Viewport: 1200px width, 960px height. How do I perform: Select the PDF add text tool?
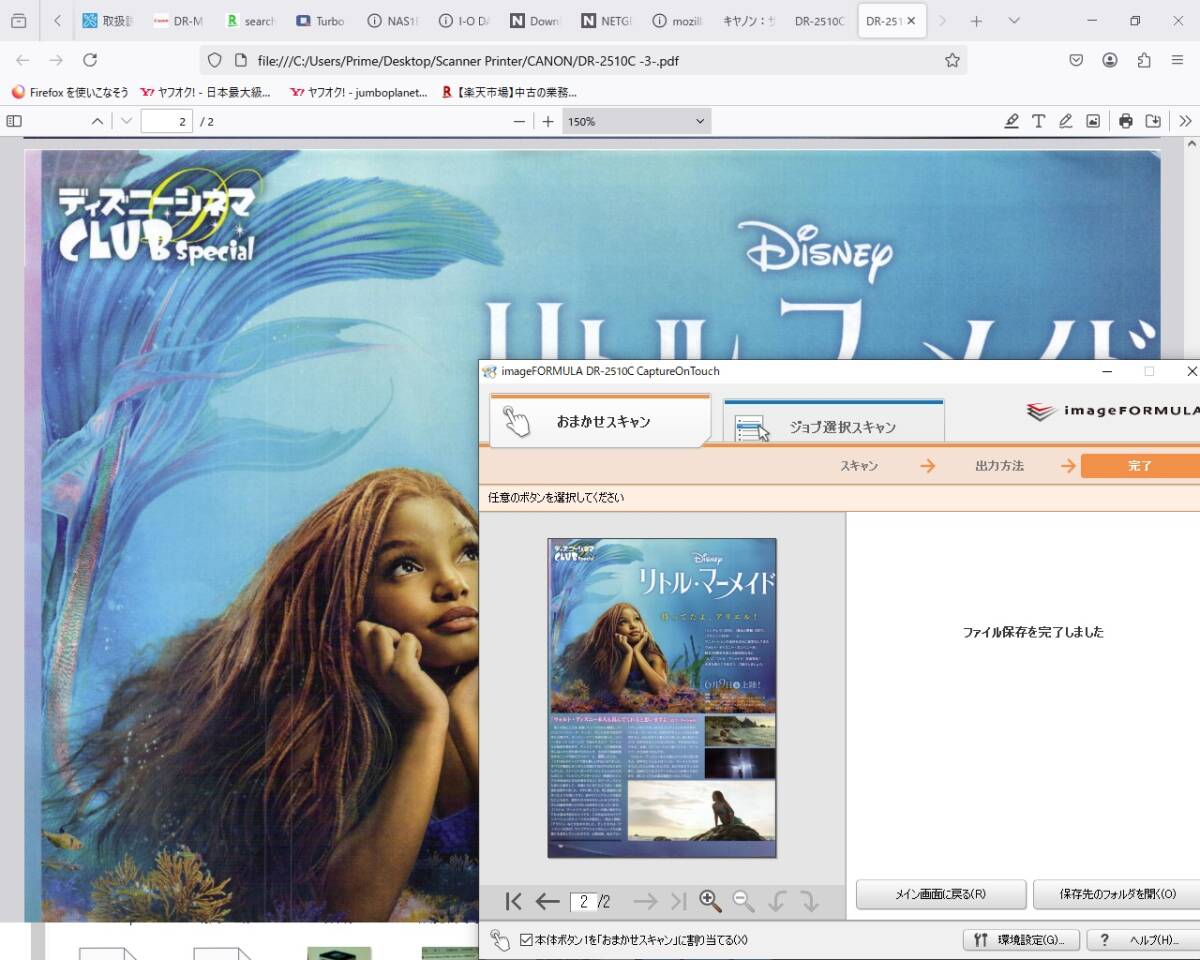1039,121
